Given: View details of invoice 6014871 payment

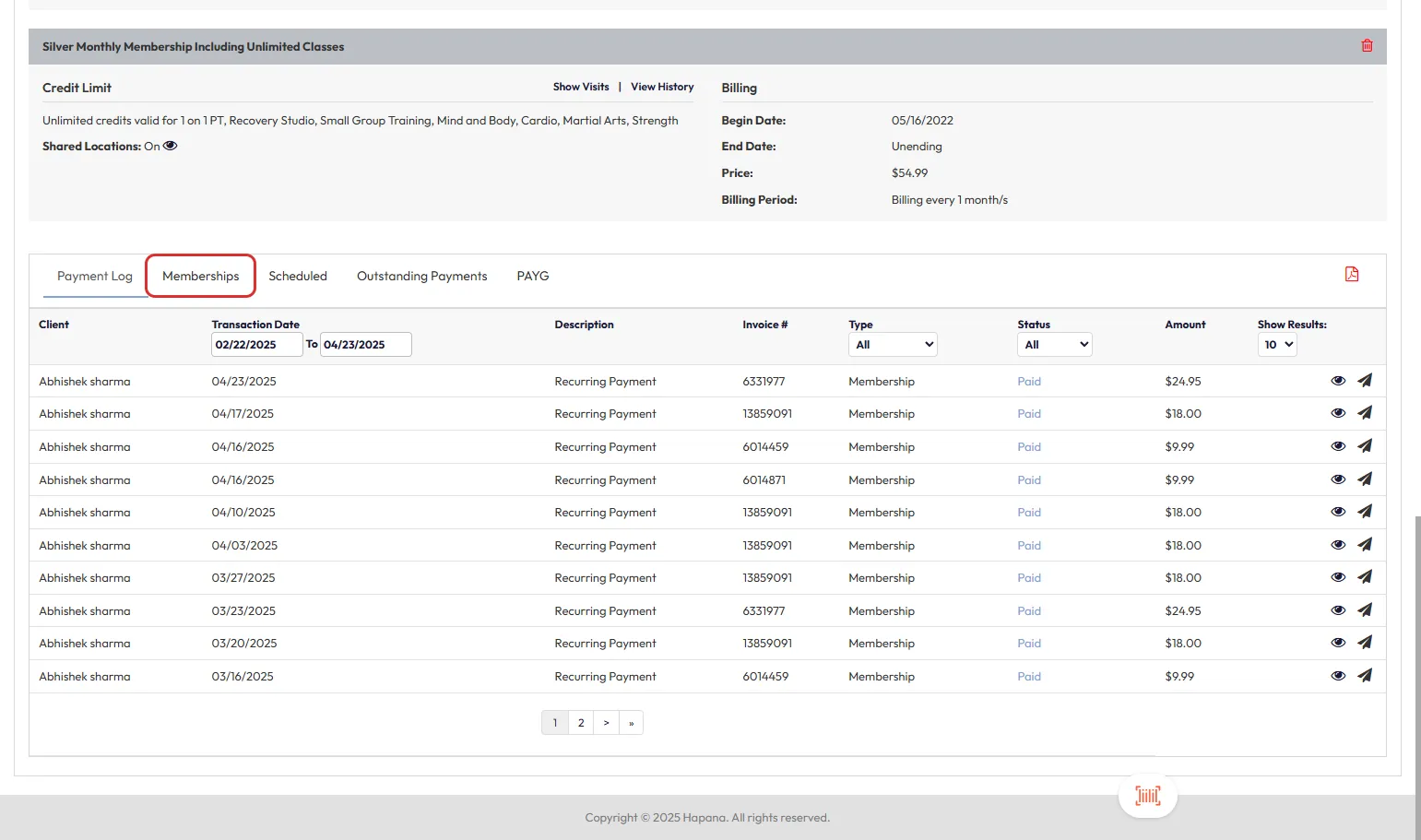Looking at the screenshot, I should coord(1338,479).
